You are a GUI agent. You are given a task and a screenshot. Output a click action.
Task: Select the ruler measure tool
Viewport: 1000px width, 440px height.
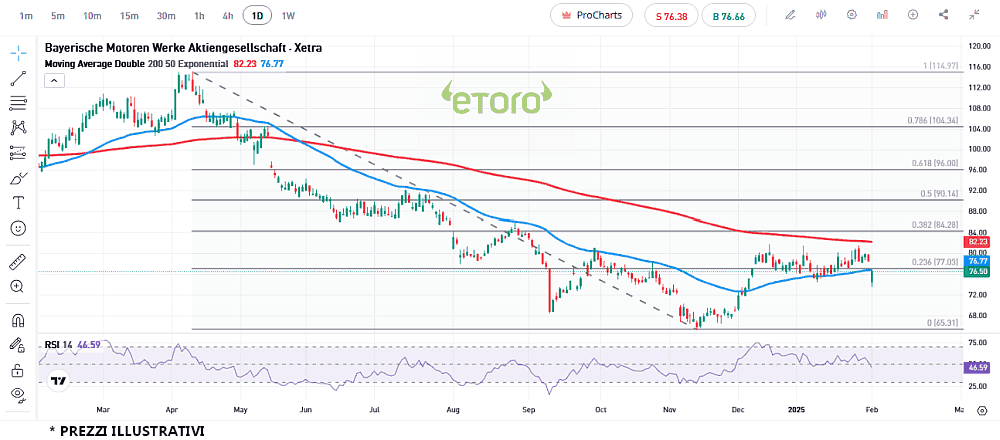click(x=18, y=260)
